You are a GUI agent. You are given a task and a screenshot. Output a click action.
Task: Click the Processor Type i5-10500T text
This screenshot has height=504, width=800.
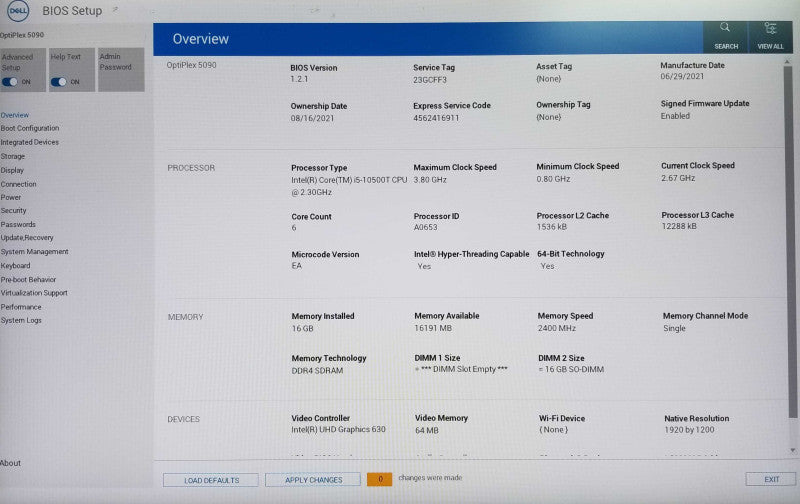click(x=349, y=186)
